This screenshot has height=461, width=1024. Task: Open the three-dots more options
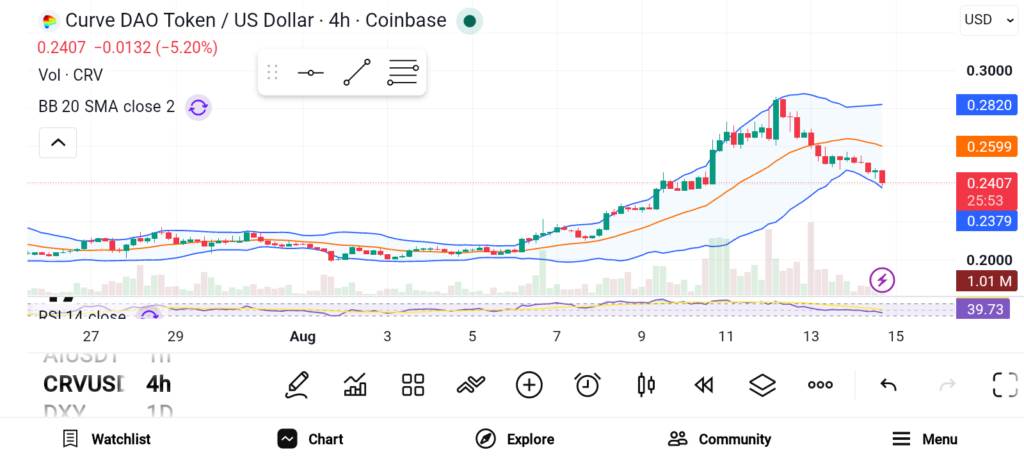click(820, 385)
